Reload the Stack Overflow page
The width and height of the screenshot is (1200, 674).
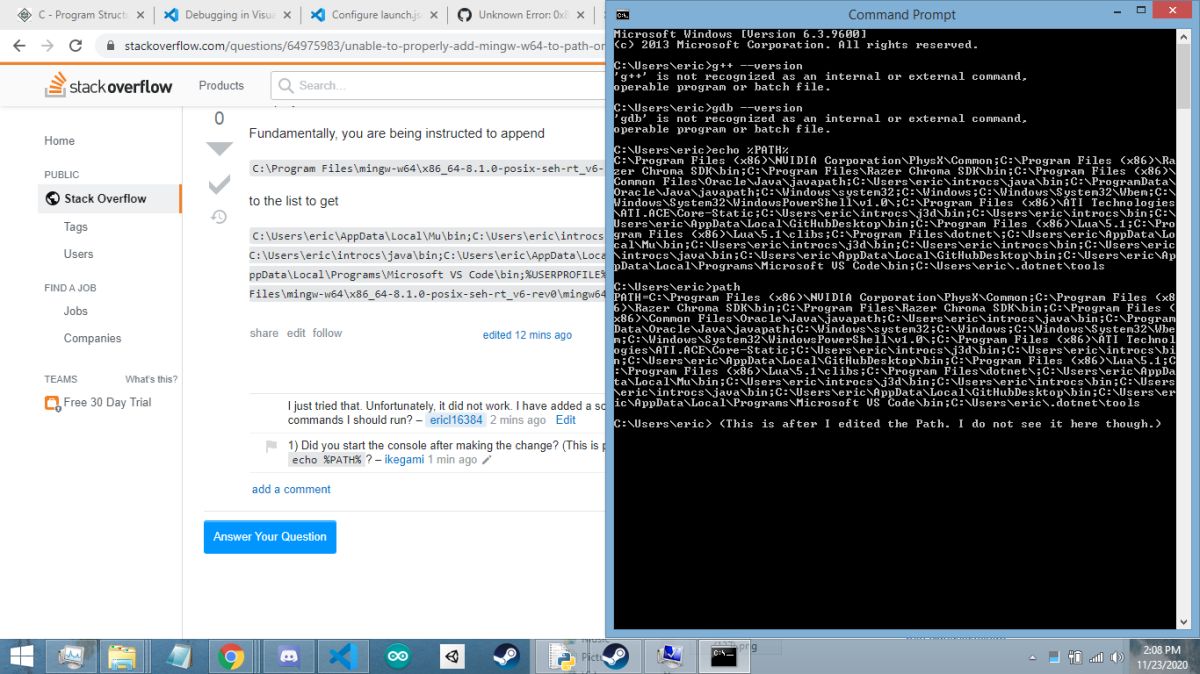pyautogui.click(x=75, y=46)
